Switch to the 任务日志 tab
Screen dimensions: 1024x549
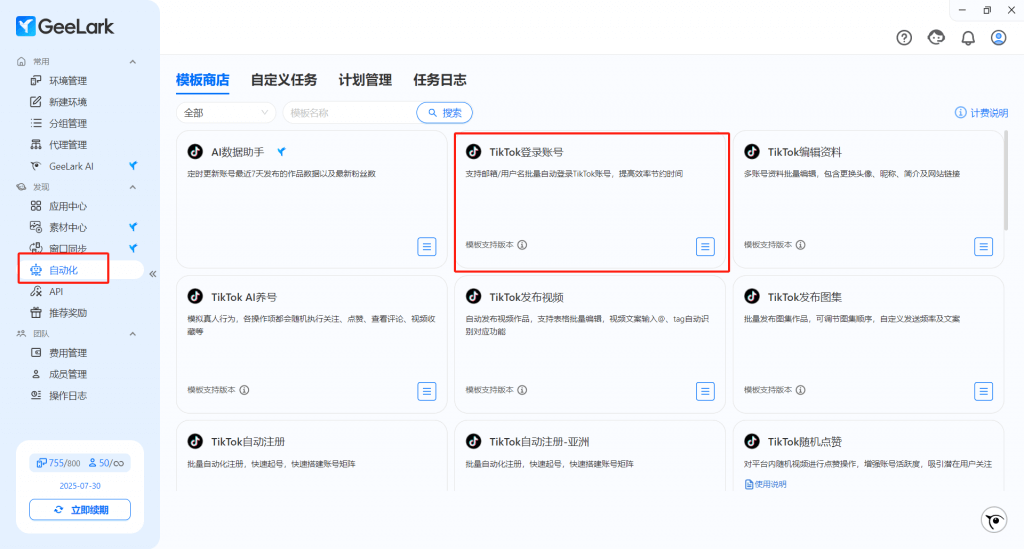click(439, 80)
